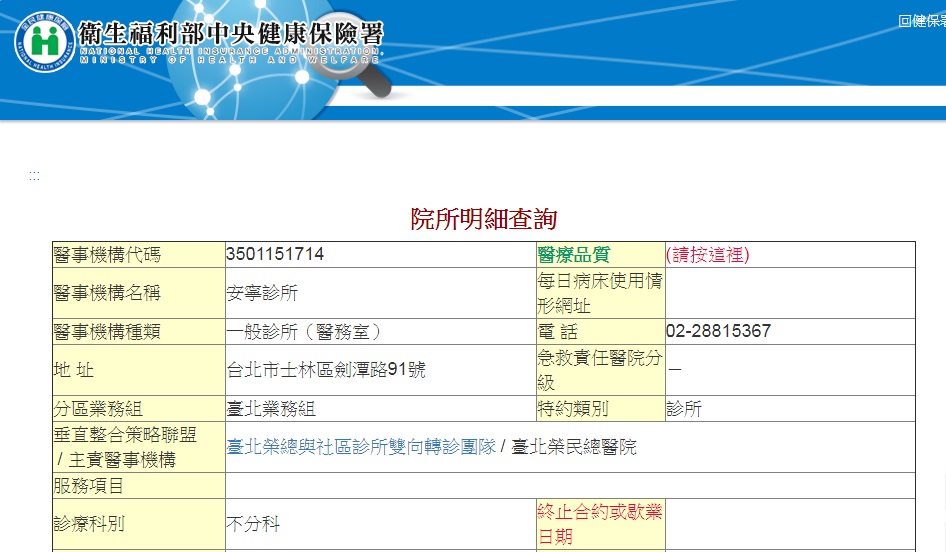This screenshot has height=552, width=946.
Task: Open 臺北榮總與社區診所雙向轉診團隊 link
Action: [x=361, y=447]
